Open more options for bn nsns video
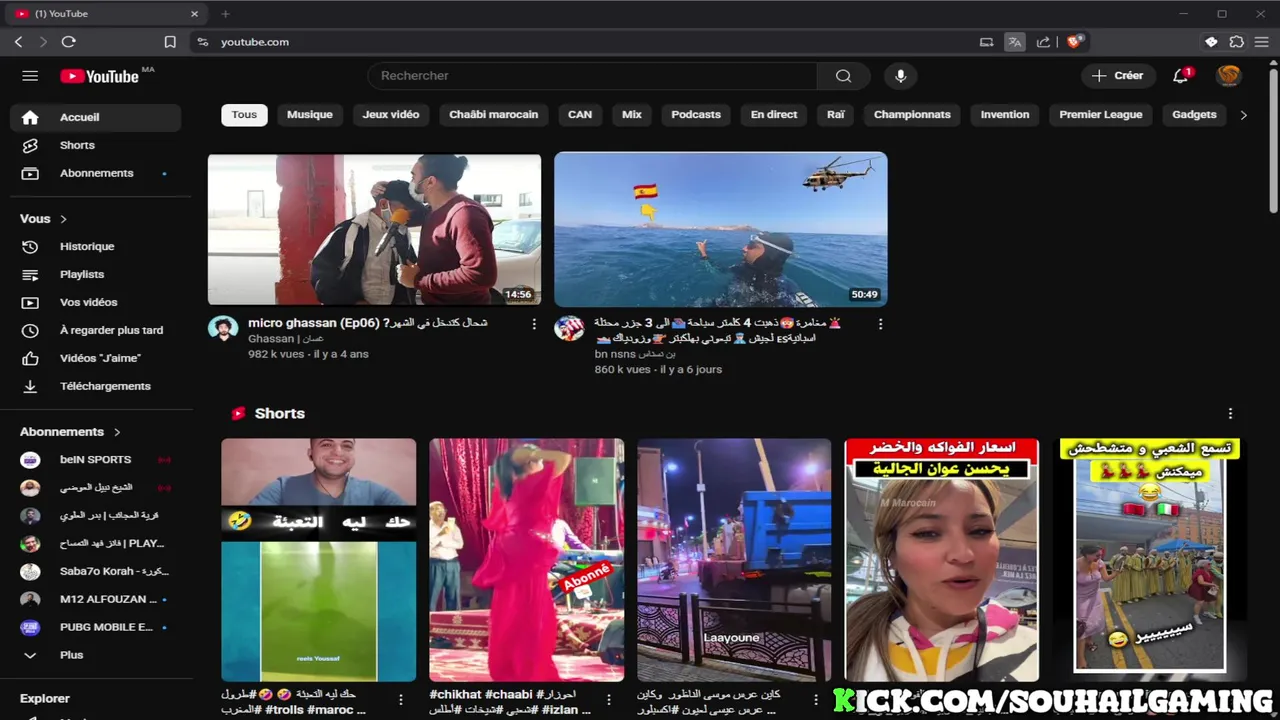The height and width of the screenshot is (720, 1280). pos(880,324)
